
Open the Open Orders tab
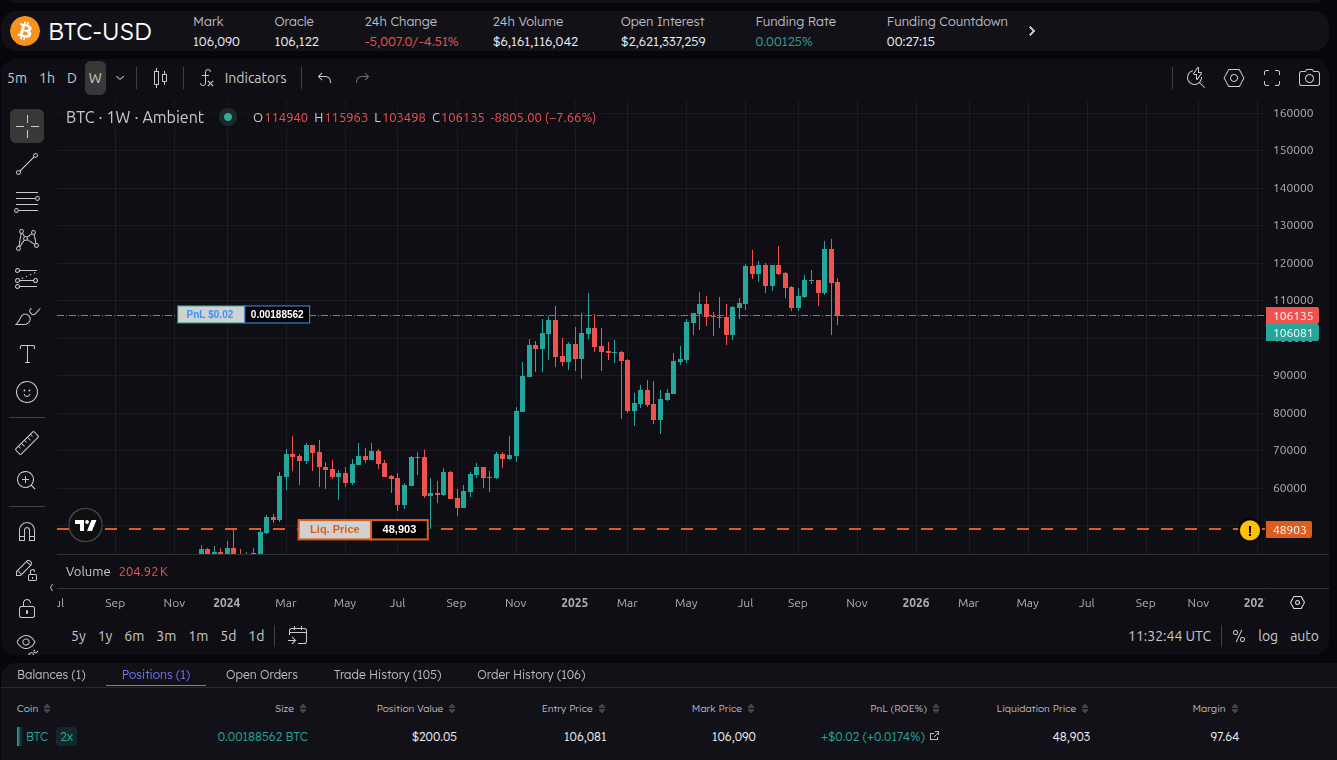point(261,674)
